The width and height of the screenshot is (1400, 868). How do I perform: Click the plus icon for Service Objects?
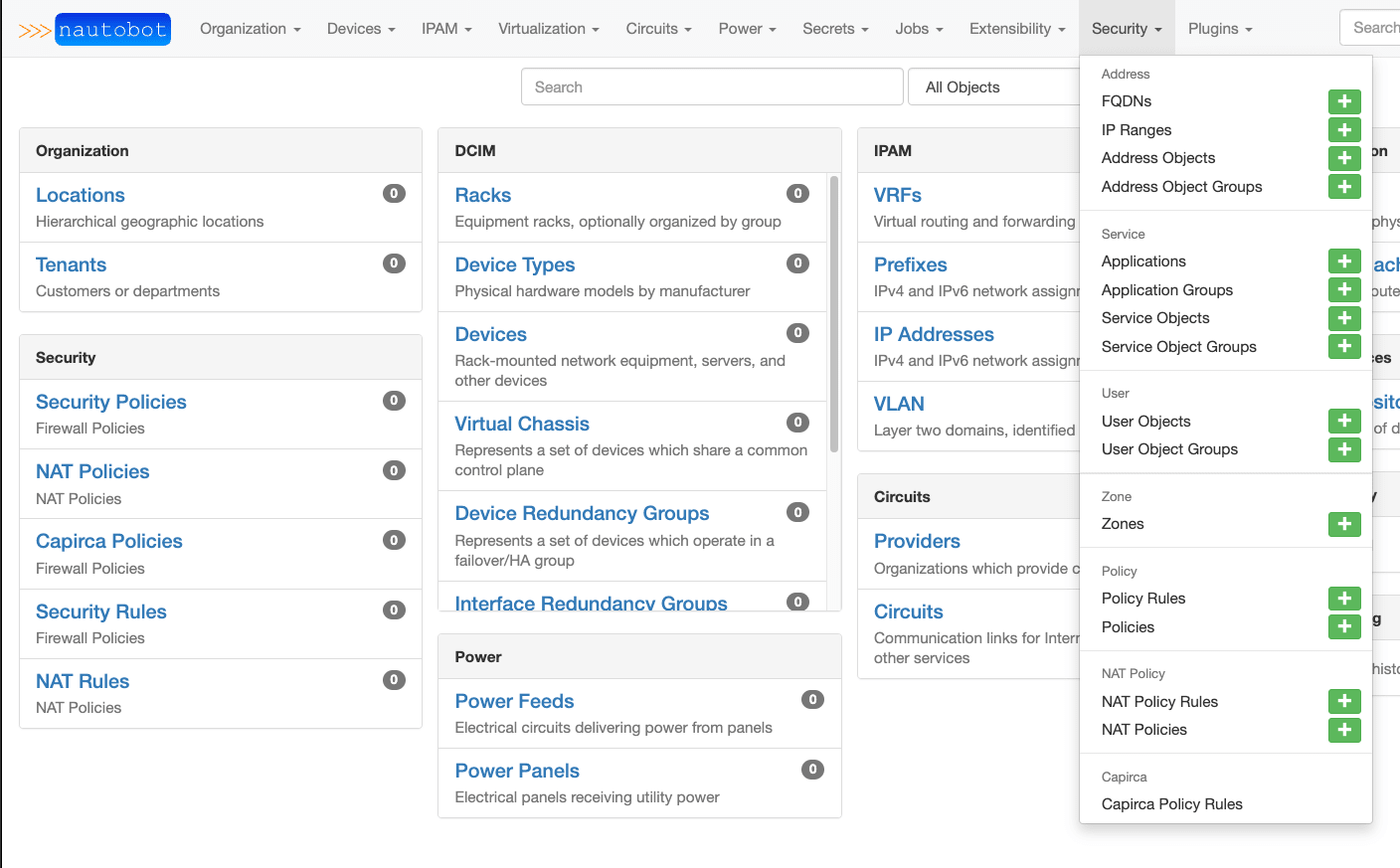[1344, 318]
